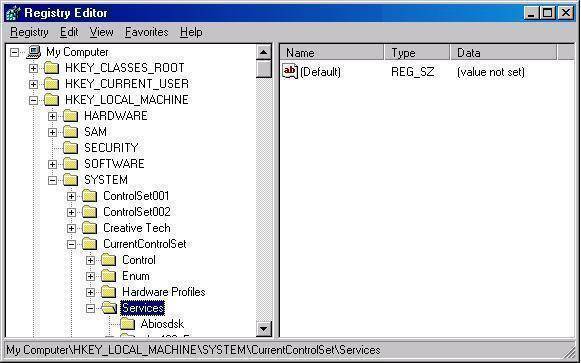Expand the SOFTWARE key
Image resolution: width=581 pixels, height=363 pixels.
click(52, 164)
